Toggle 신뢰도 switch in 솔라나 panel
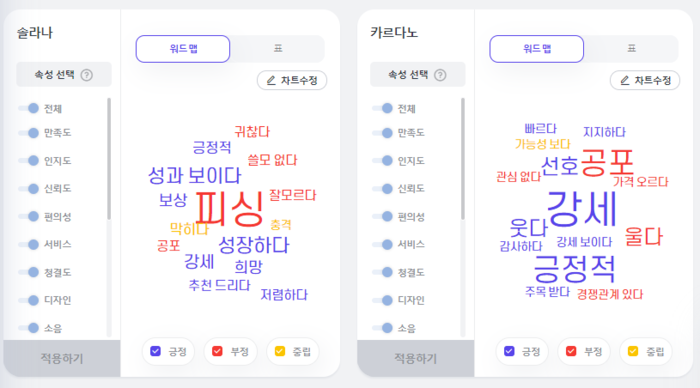 tap(29, 188)
